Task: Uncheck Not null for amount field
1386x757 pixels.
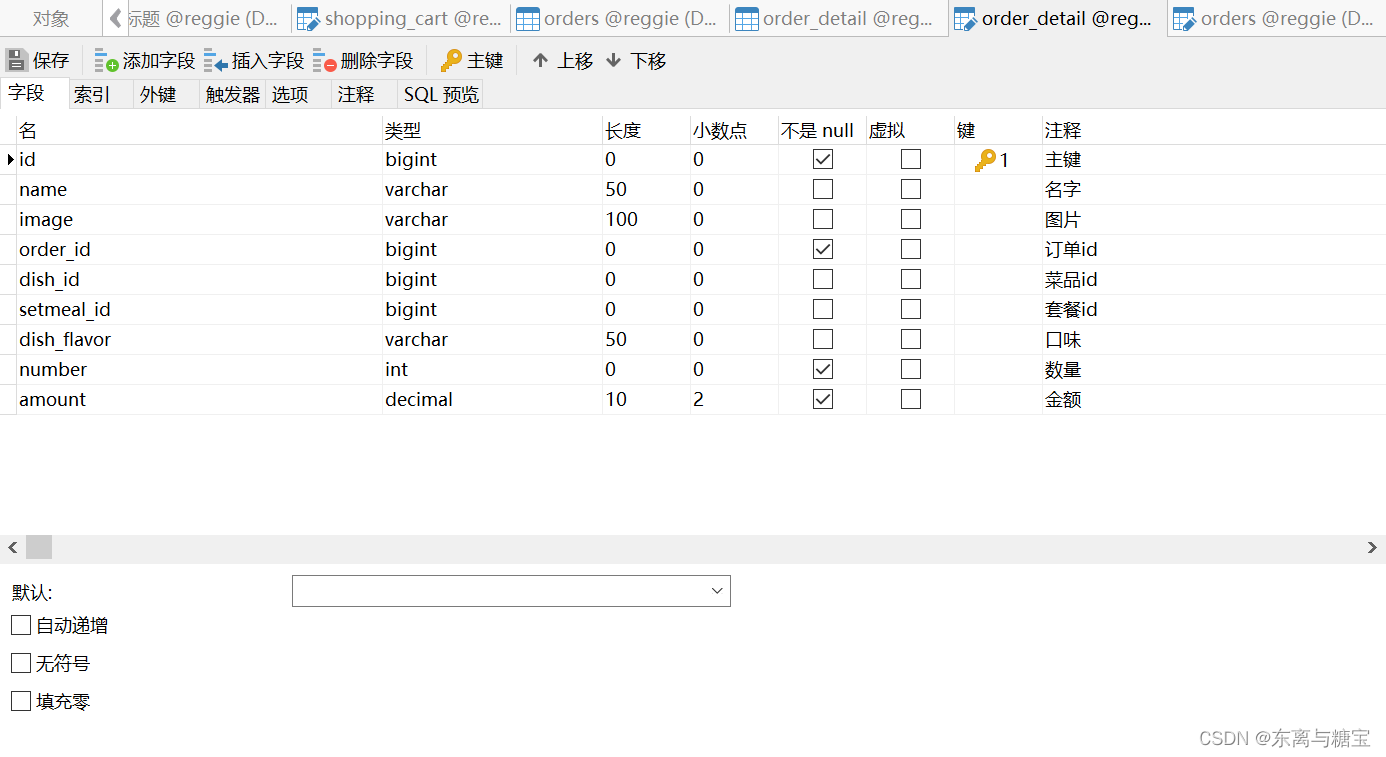Action: tap(823, 399)
